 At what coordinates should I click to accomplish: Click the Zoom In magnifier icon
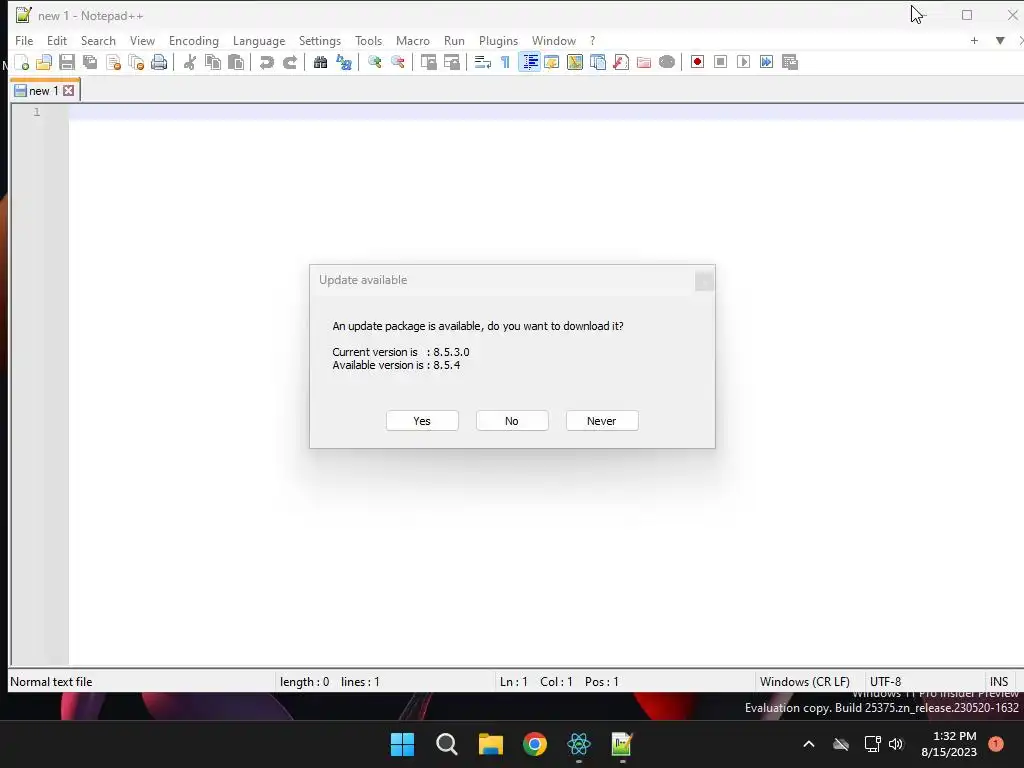click(374, 62)
